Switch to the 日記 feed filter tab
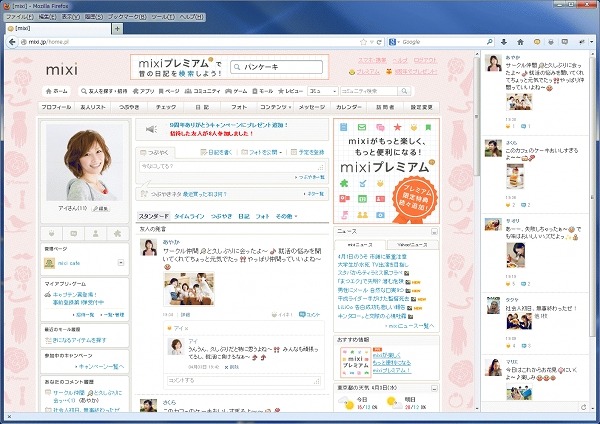Viewport: 600px width, 424px height. pyautogui.click(x=244, y=216)
